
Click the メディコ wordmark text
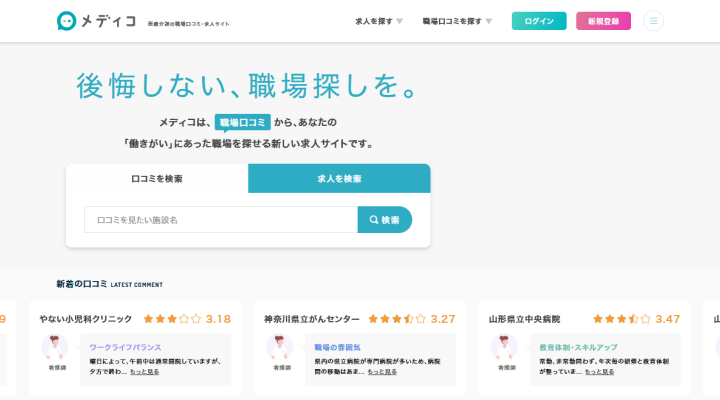coord(108,21)
